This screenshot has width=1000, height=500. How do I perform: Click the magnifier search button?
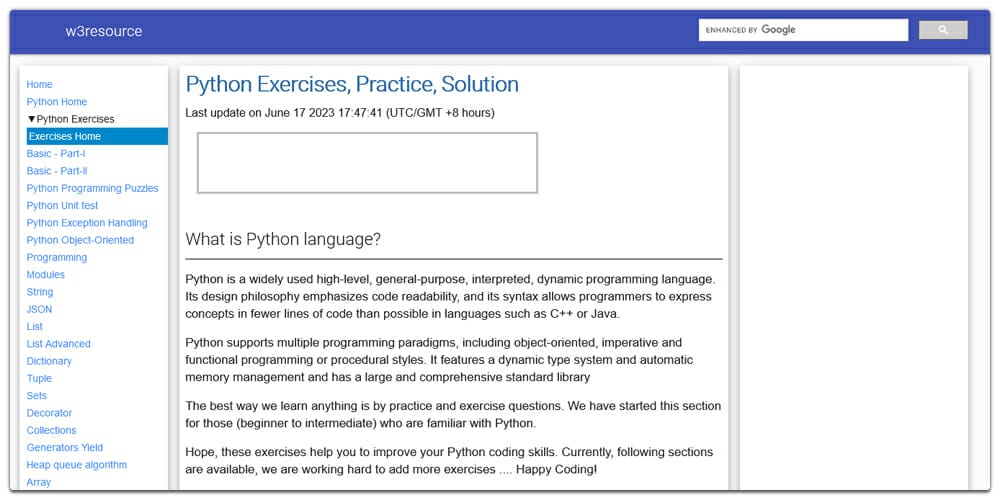(x=942, y=30)
